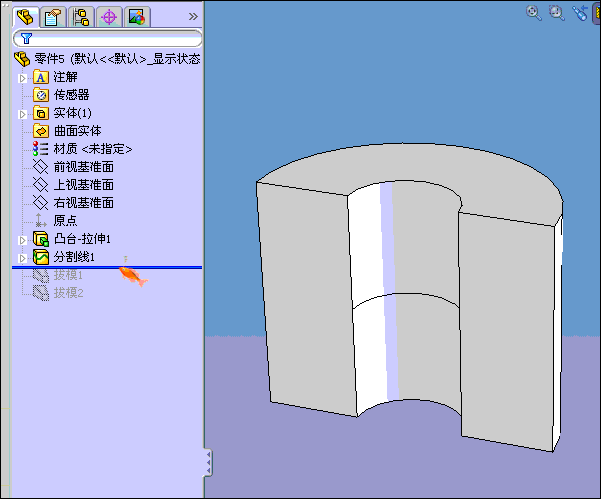Collapse panel using splitter arrow handle

pyautogui.click(x=209, y=463)
